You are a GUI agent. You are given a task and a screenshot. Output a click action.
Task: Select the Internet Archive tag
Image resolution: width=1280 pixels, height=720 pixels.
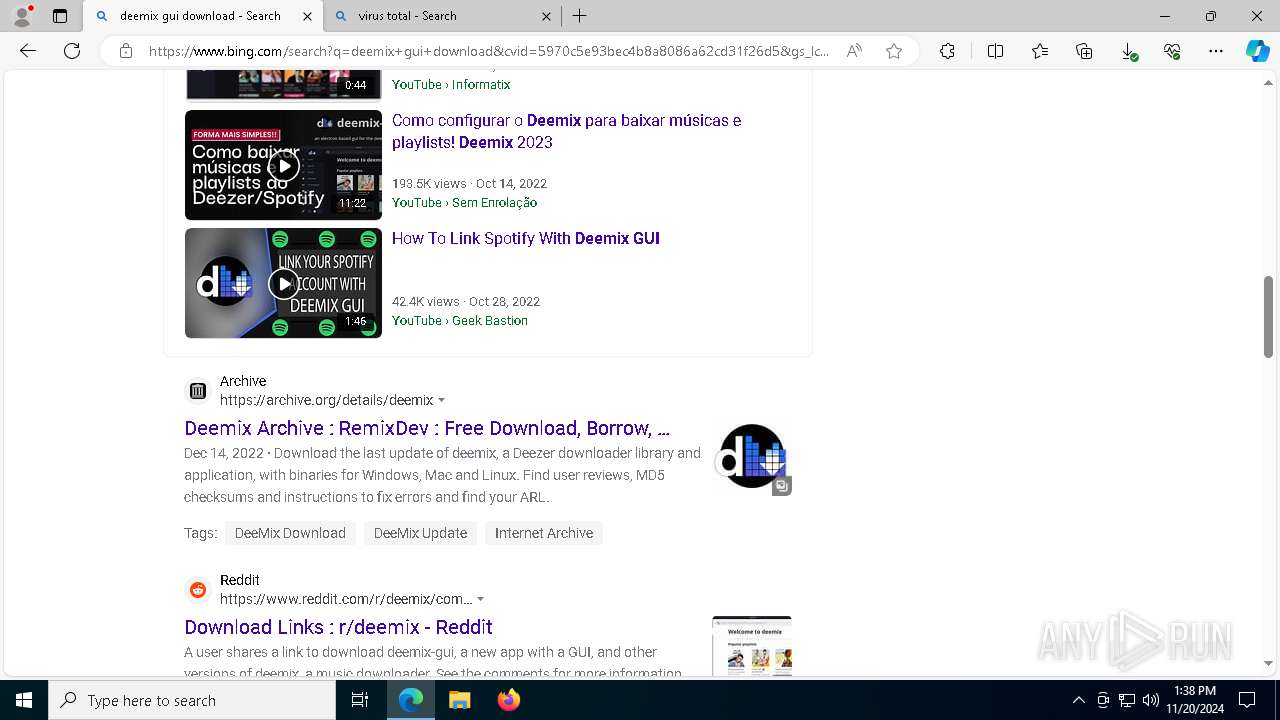click(544, 533)
